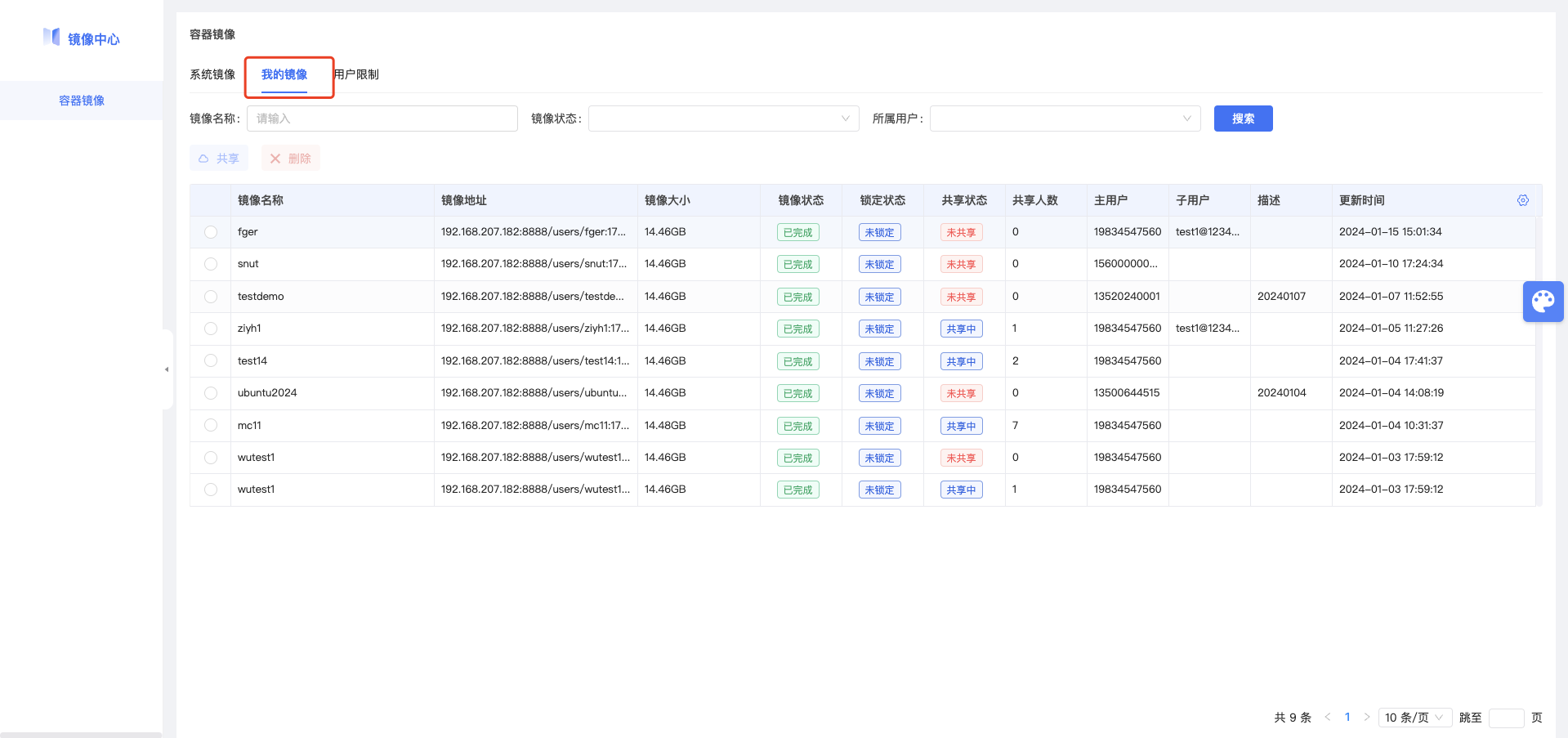Click main user 13520240001 cell
Screen dimensions: 1568x738
pos(1127,296)
